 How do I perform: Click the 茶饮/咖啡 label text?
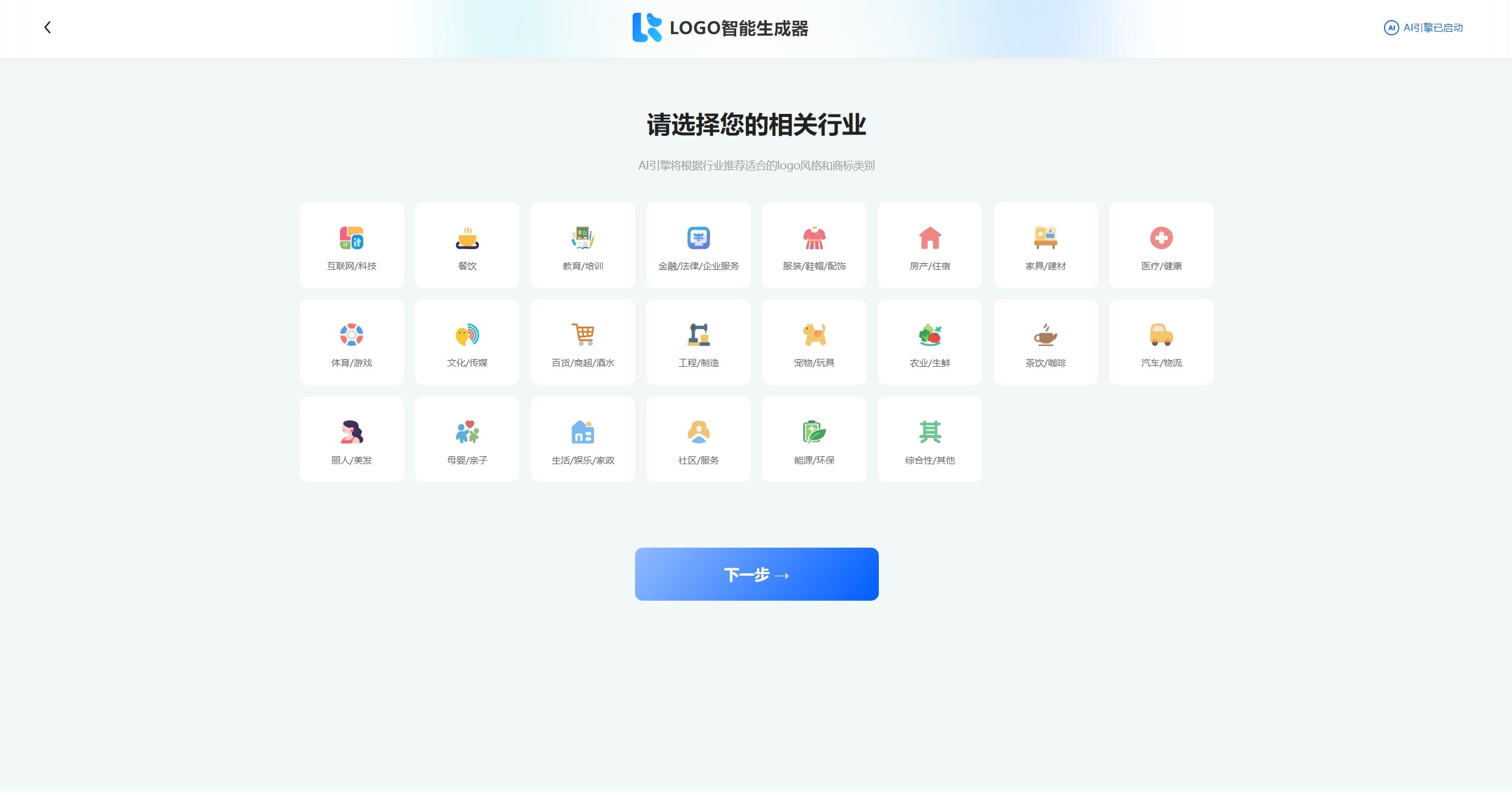pyautogui.click(x=1046, y=362)
